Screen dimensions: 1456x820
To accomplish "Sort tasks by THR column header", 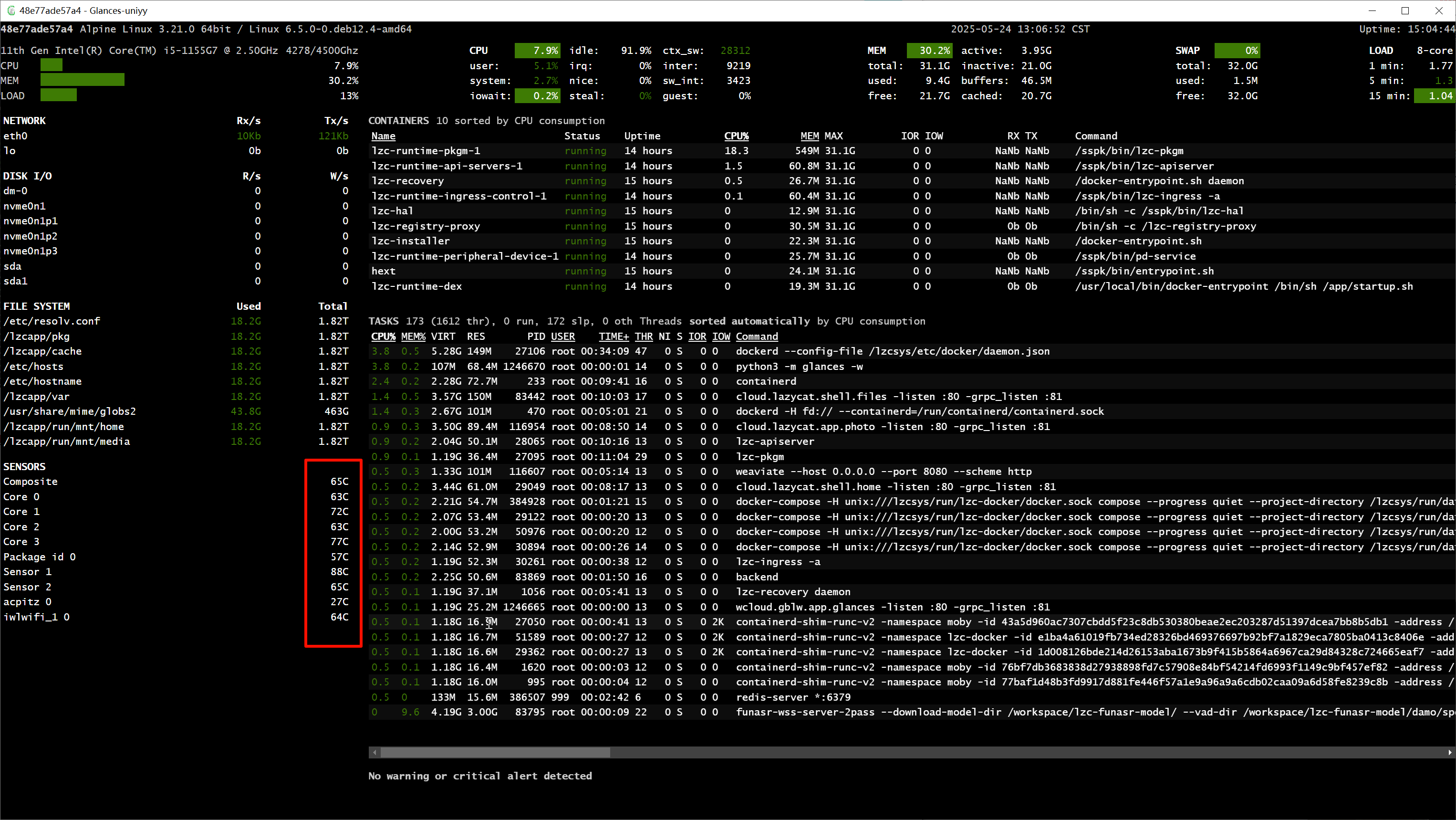I will 644,336.
